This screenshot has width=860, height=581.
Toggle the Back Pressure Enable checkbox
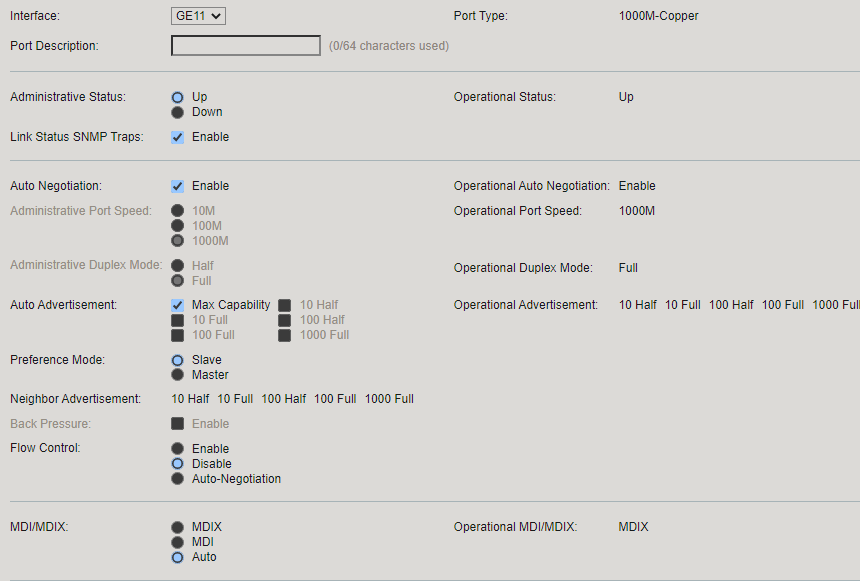click(x=177, y=424)
